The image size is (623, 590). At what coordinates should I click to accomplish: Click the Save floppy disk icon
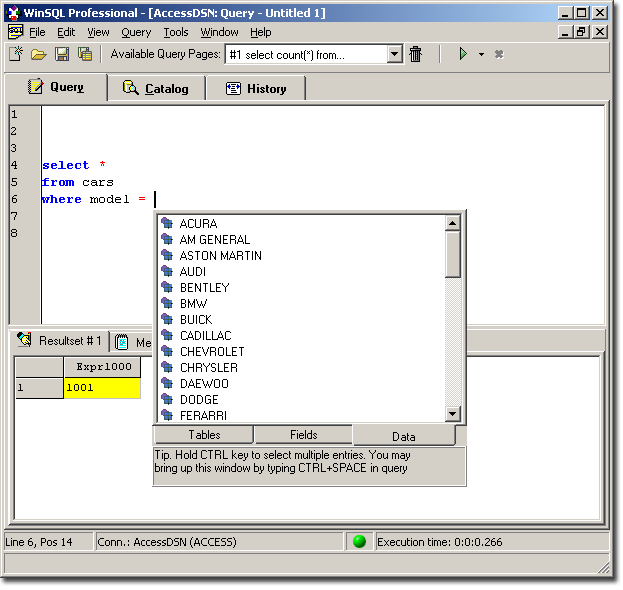coord(62,54)
